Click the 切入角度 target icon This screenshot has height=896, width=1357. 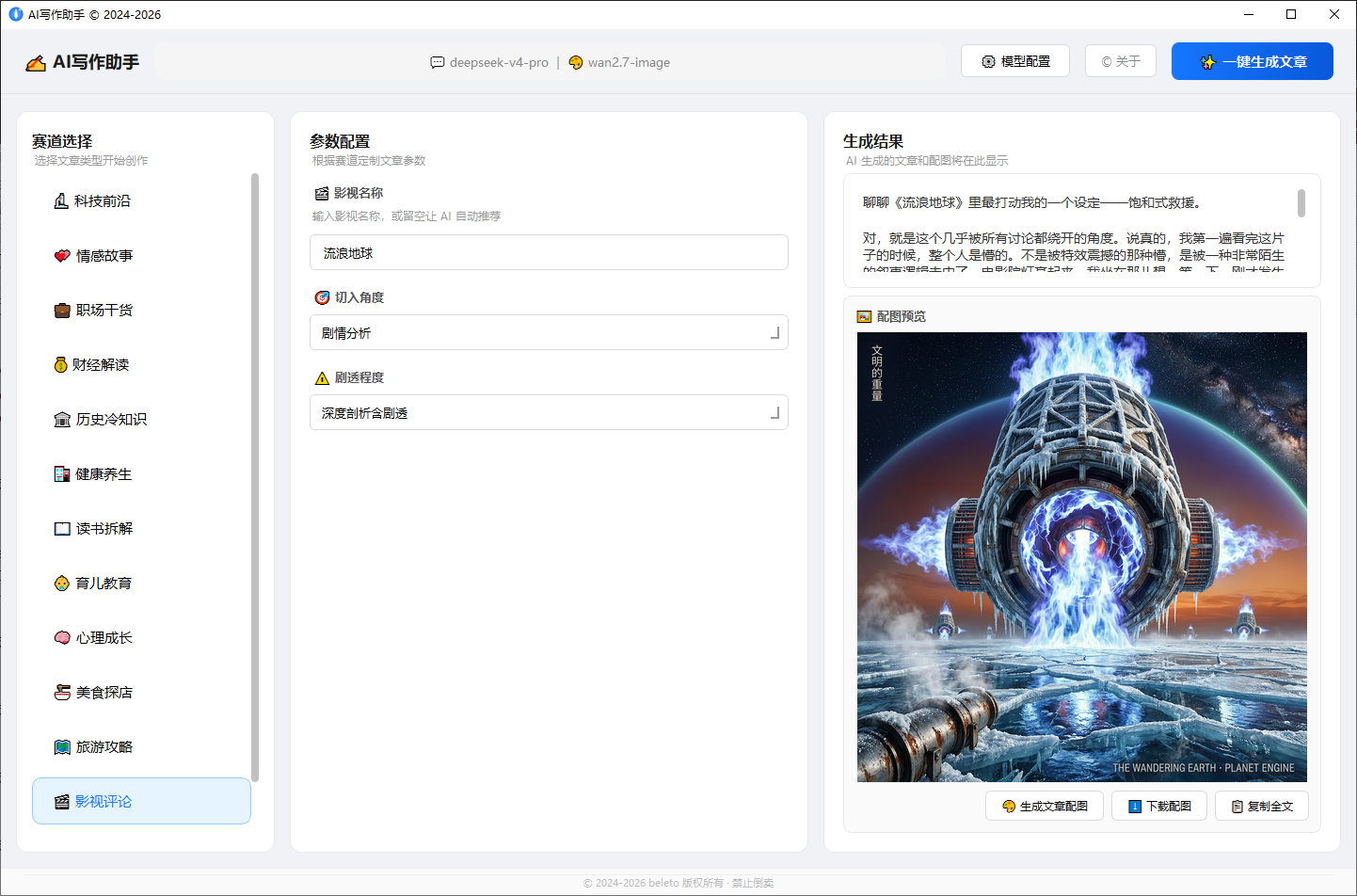pos(322,297)
